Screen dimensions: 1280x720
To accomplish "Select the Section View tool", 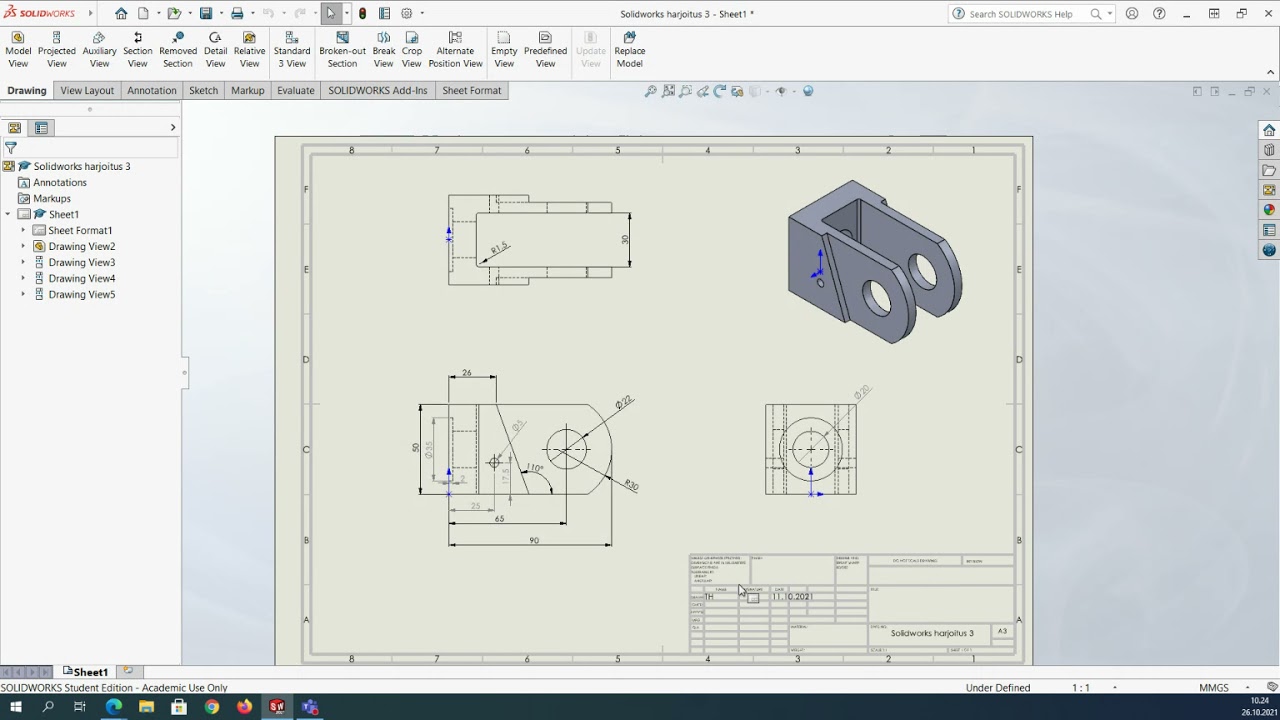I will click(x=138, y=50).
